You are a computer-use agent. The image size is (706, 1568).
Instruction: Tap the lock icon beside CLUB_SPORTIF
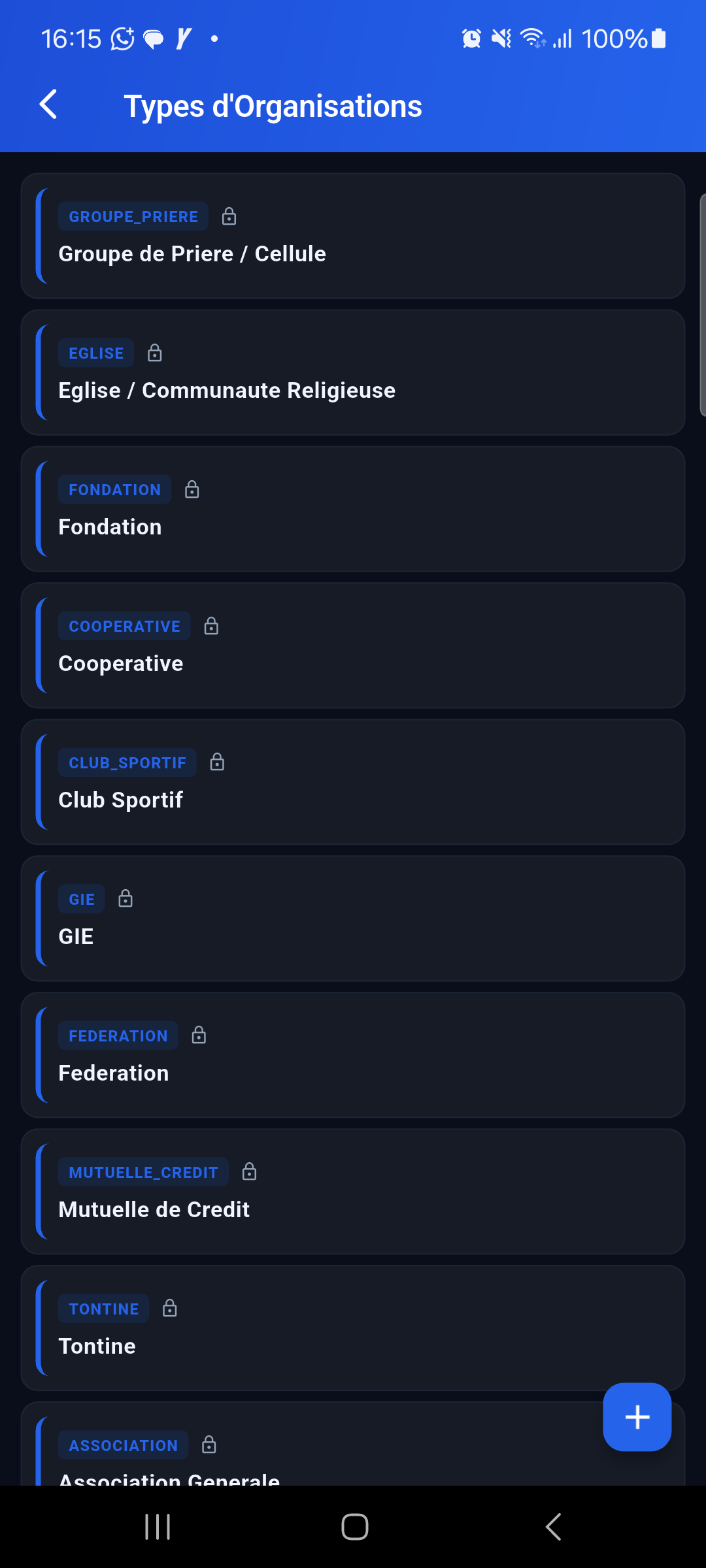(x=217, y=762)
